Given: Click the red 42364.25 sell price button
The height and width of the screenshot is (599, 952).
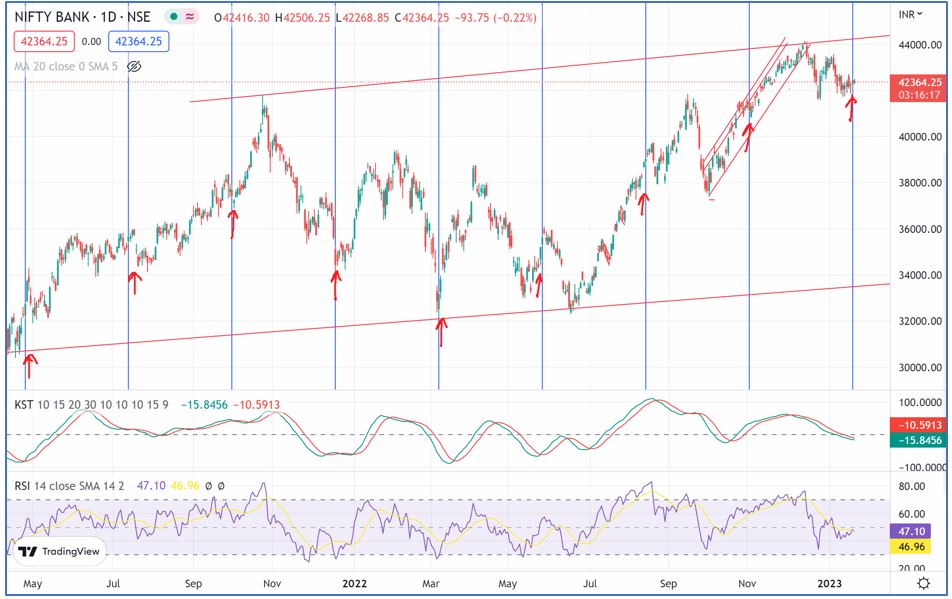Looking at the screenshot, I should pos(44,41).
